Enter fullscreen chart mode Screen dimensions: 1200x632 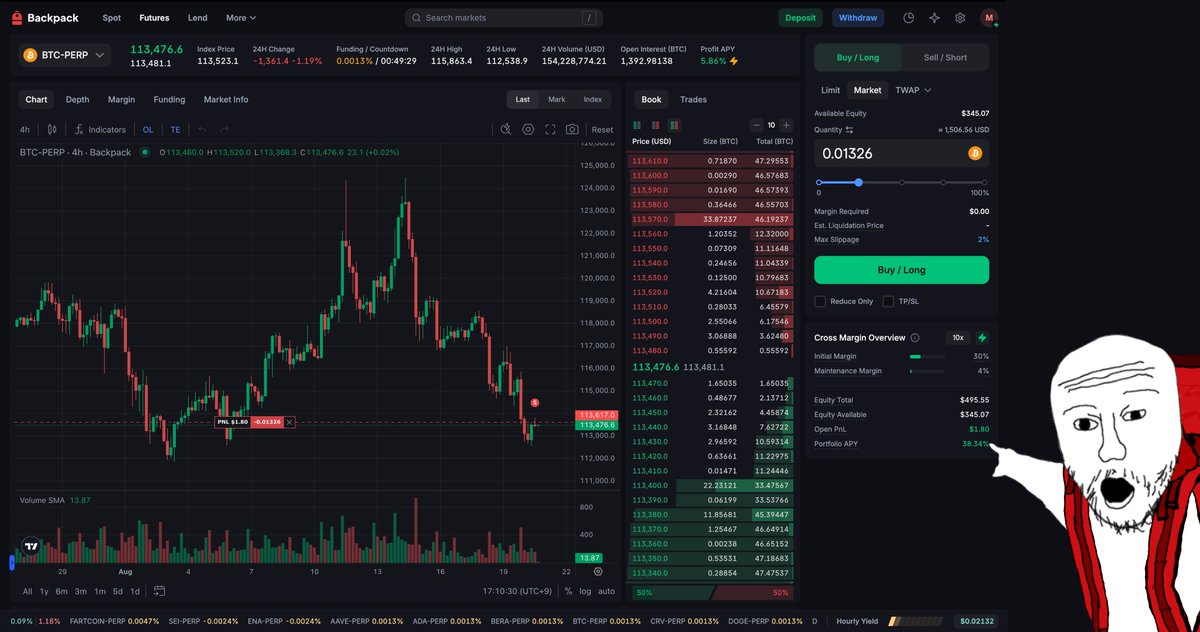tap(550, 129)
